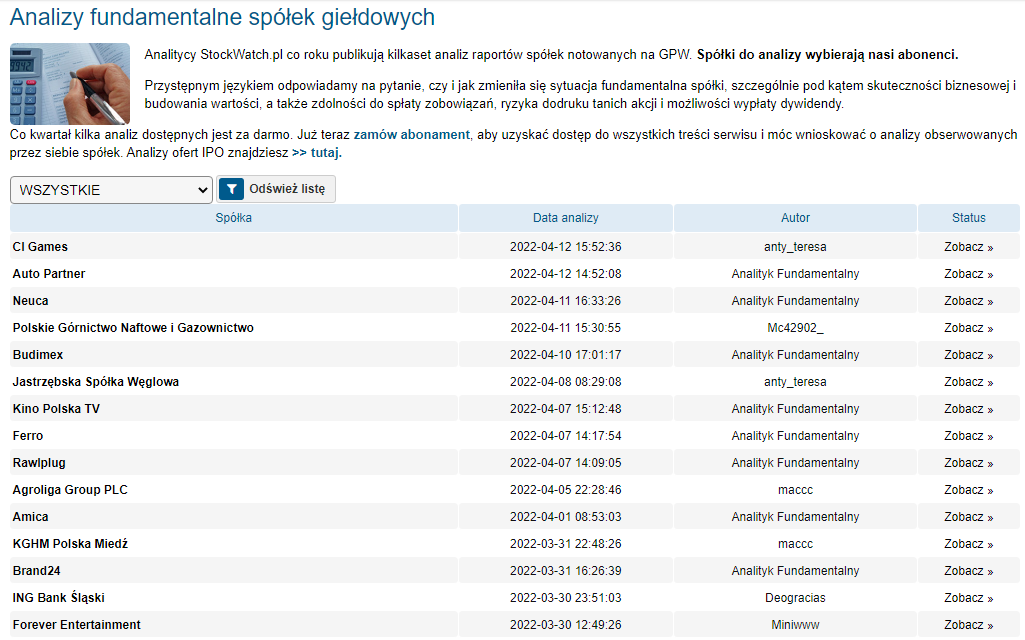The width and height of the screenshot is (1025, 640).
Task: Select the Auto Partner company name
Action: tap(49, 274)
